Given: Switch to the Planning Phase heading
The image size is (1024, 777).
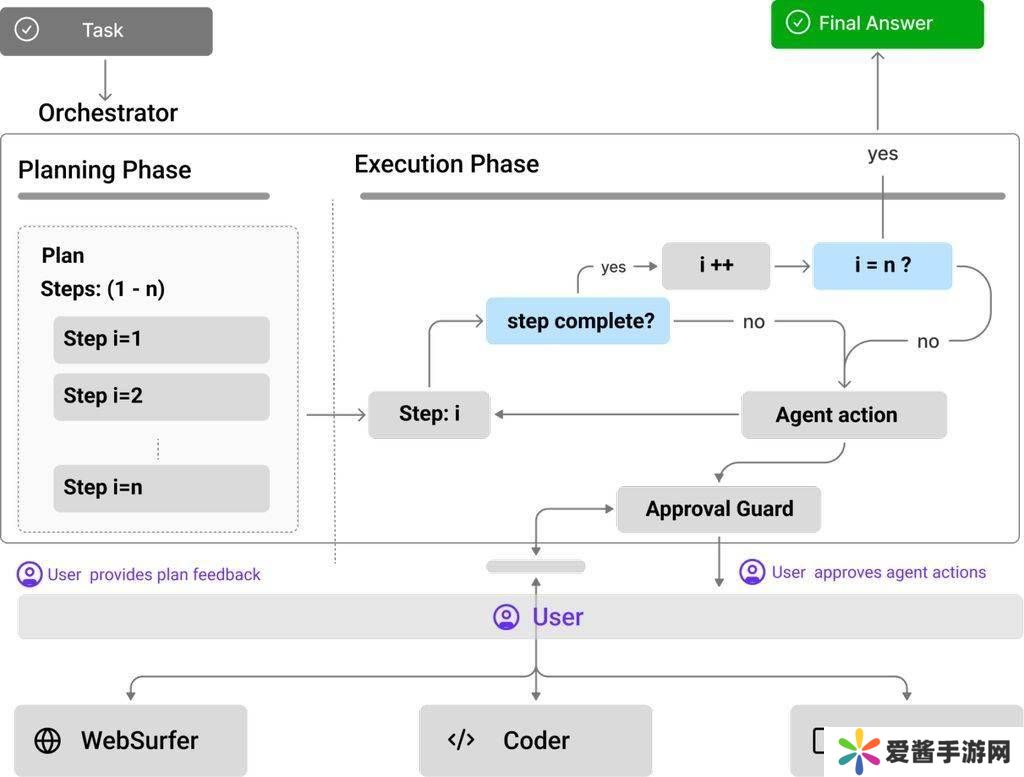Looking at the screenshot, I should (x=105, y=170).
